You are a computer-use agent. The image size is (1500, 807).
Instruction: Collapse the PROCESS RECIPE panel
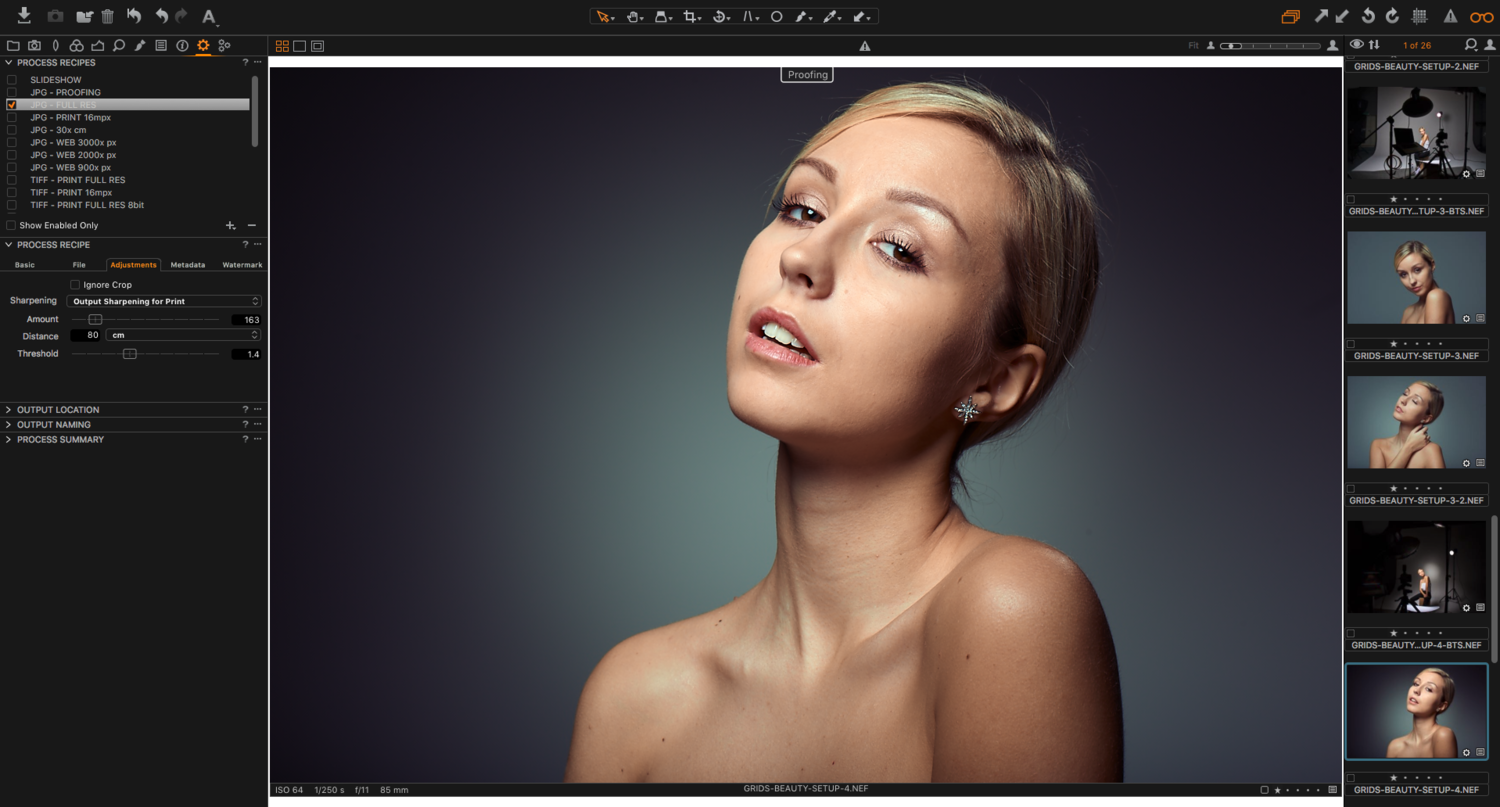pyautogui.click(x=9, y=244)
